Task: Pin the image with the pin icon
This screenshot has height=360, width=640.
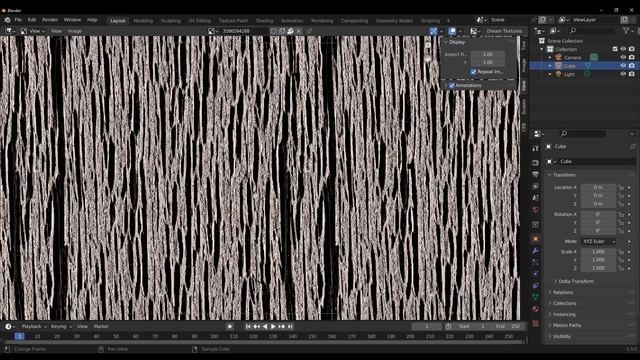Action: 309,31
